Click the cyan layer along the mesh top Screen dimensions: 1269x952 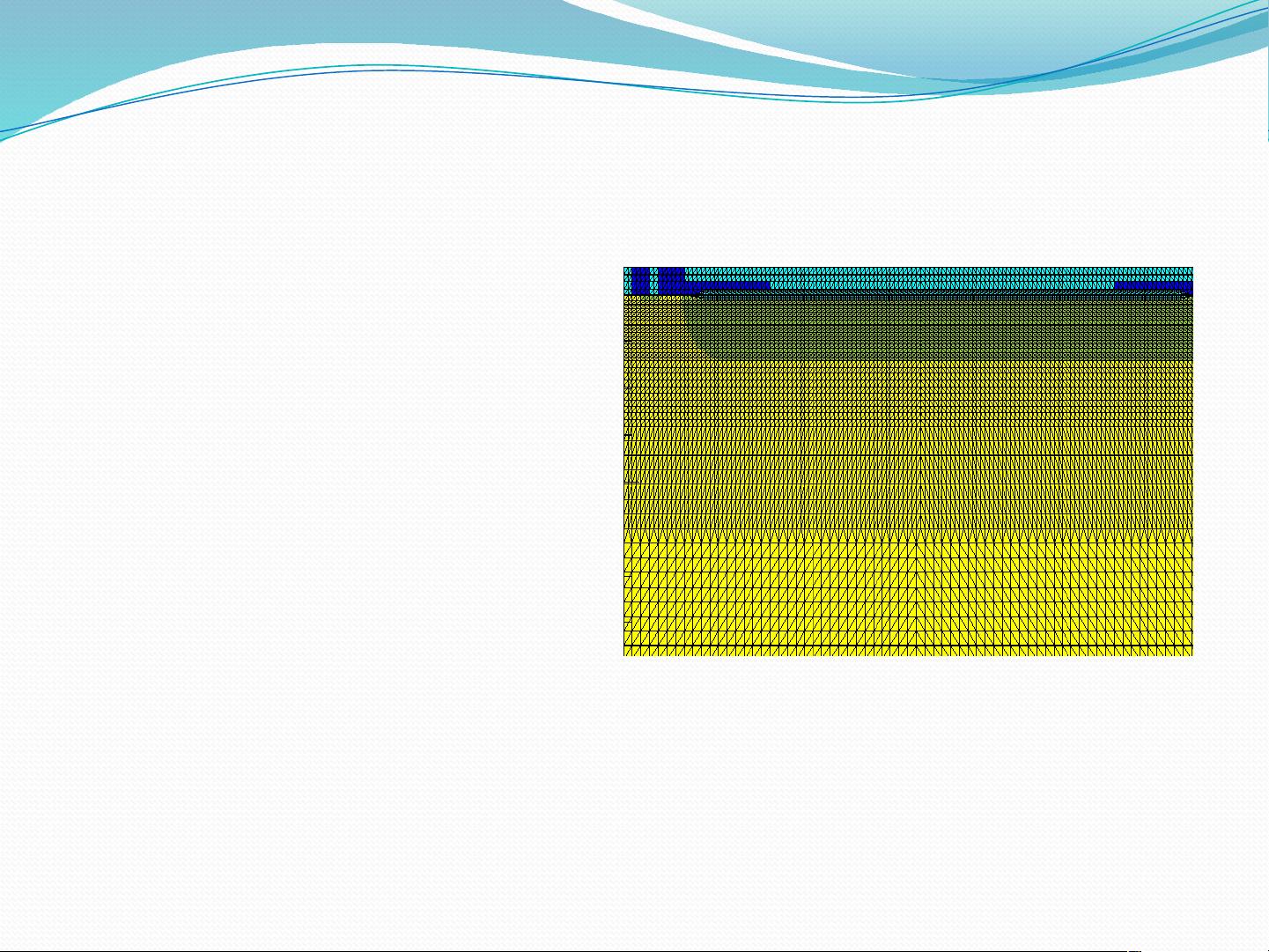point(925,274)
